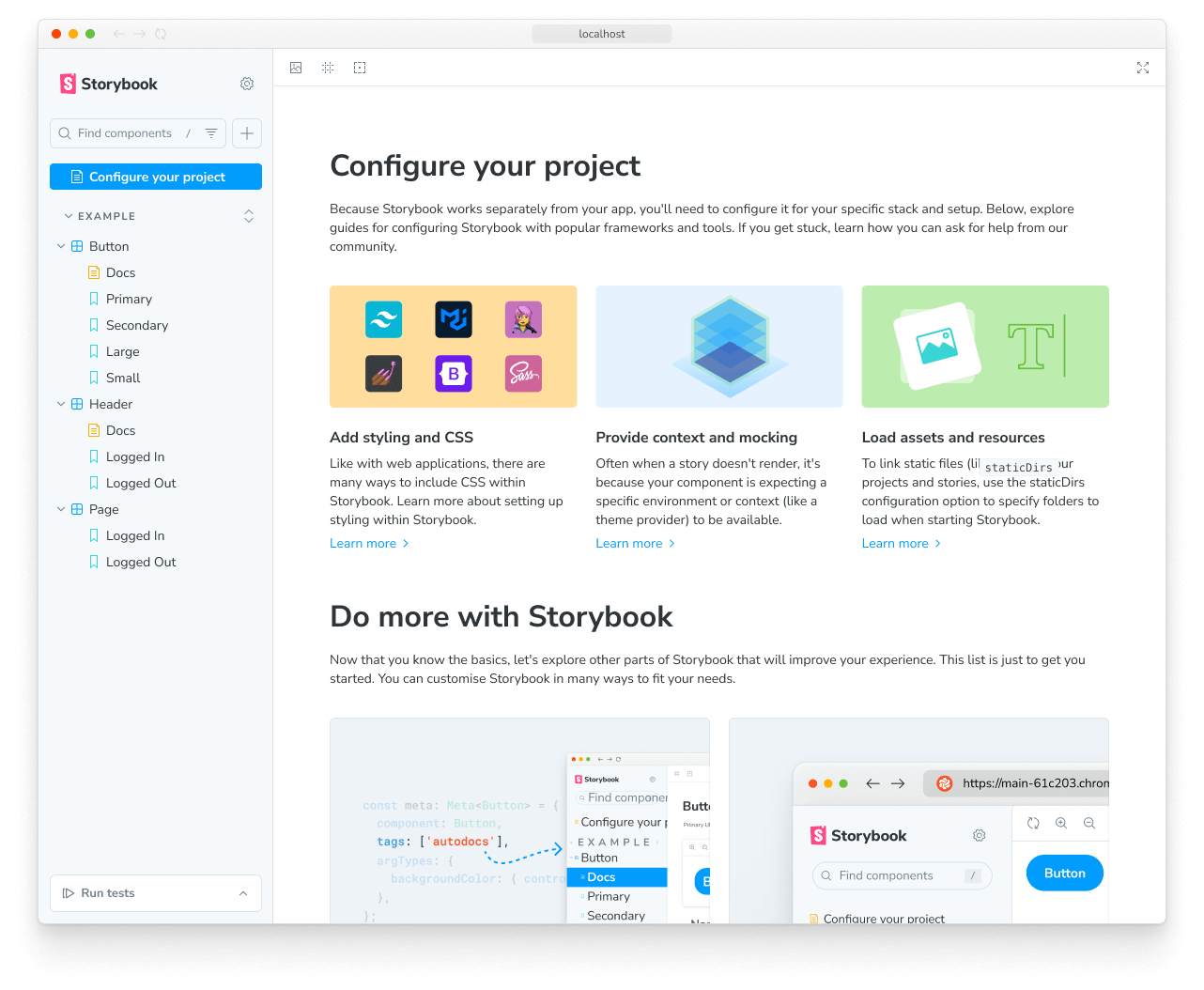Follow Learn more under Add styling and CSS
The image size is (1204, 990).
(x=363, y=543)
